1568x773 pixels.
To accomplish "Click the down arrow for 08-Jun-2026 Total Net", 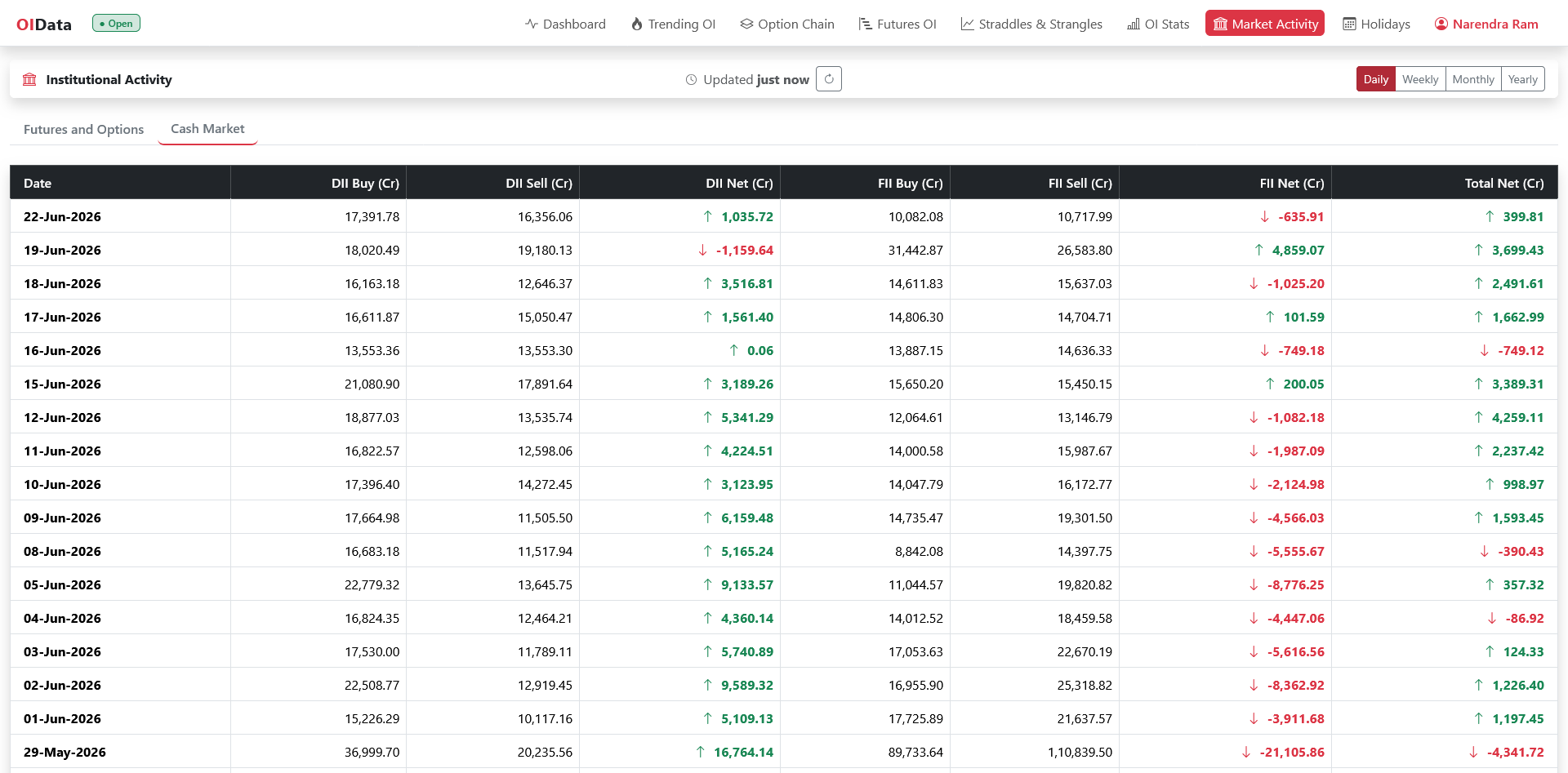I will click(1485, 551).
